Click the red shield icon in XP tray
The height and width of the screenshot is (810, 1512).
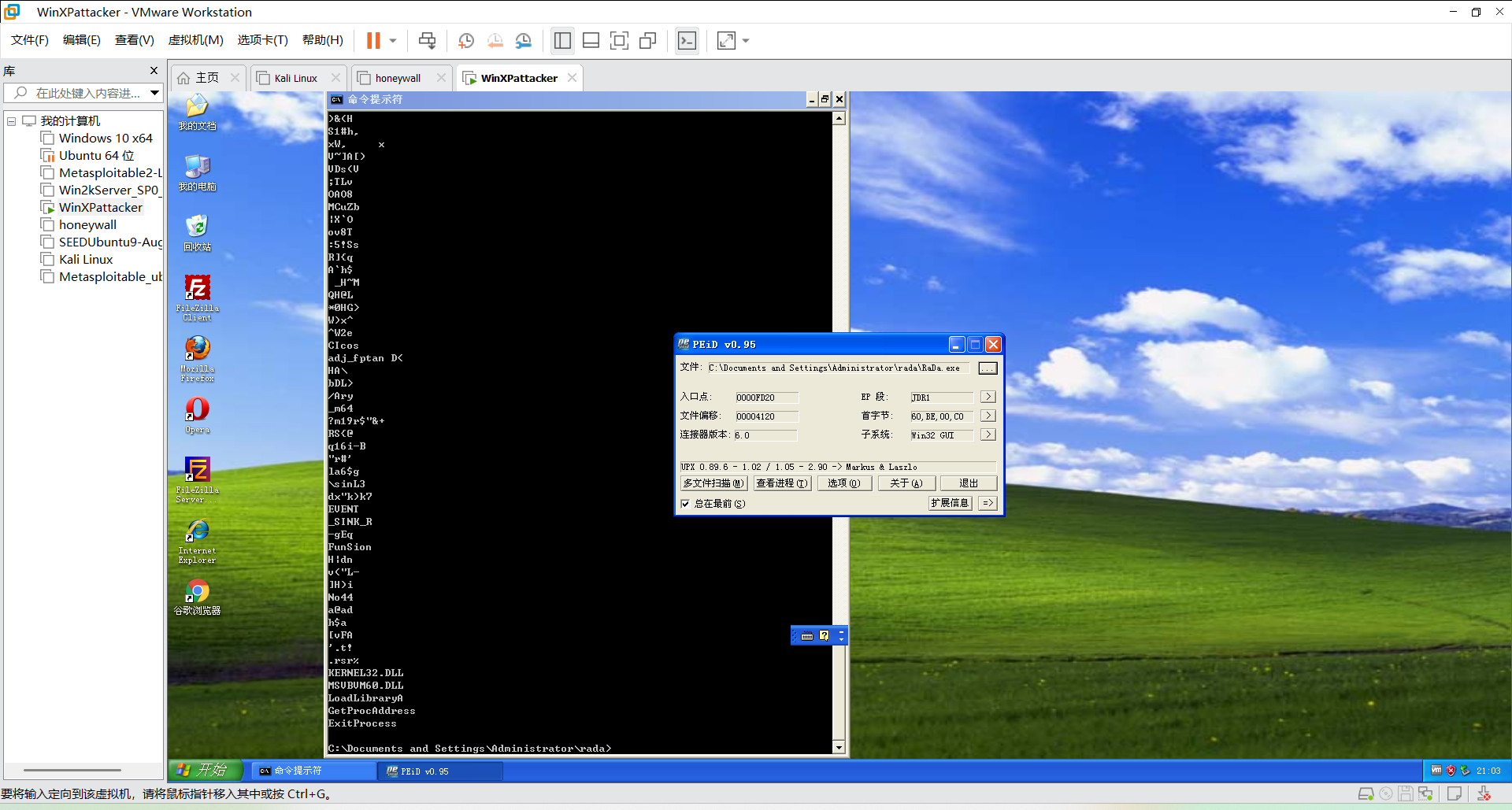click(1451, 771)
